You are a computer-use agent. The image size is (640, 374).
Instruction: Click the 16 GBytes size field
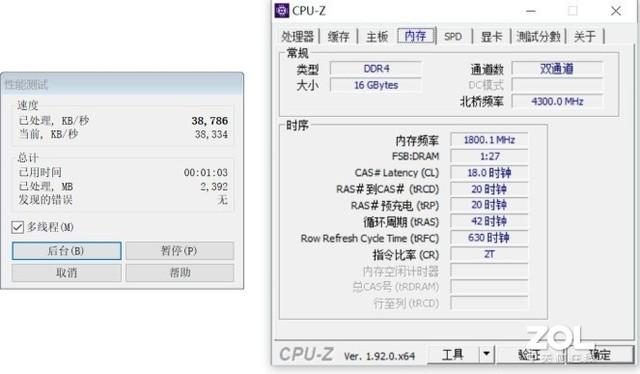pos(376,85)
